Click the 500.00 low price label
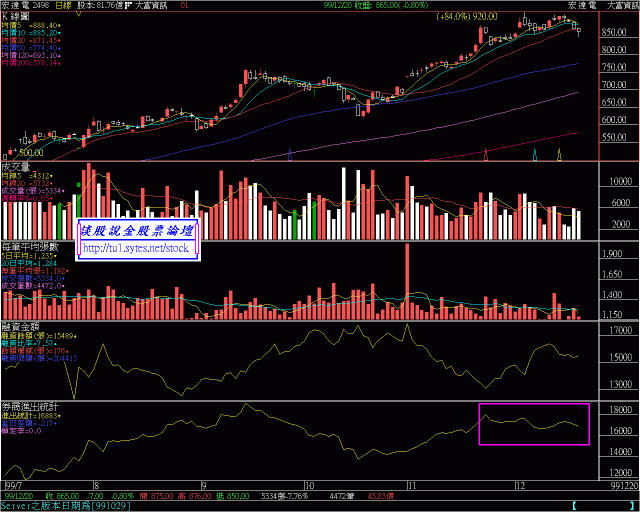640x512 pixels. 31,153
